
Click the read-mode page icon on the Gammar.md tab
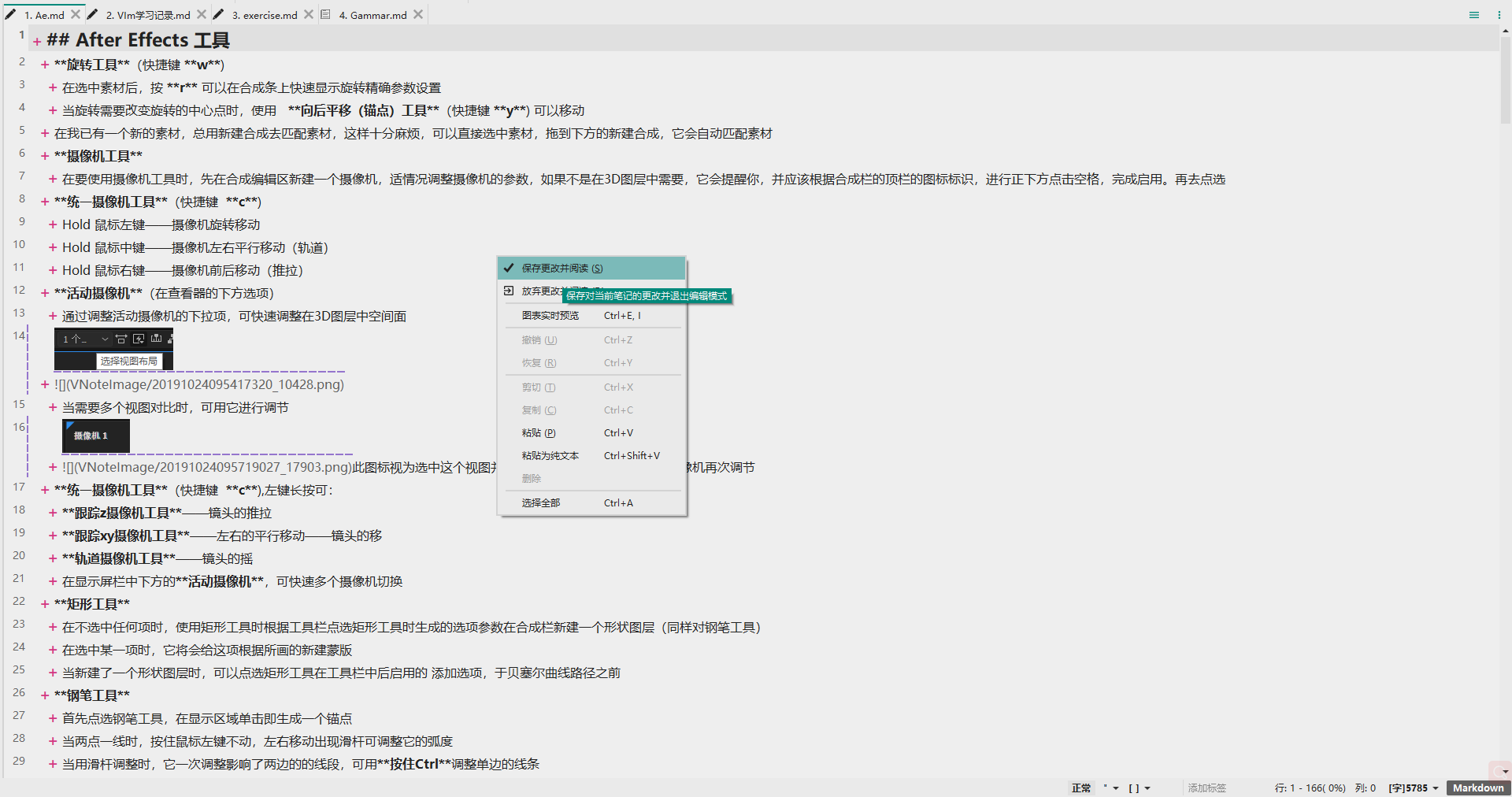[x=325, y=14]
